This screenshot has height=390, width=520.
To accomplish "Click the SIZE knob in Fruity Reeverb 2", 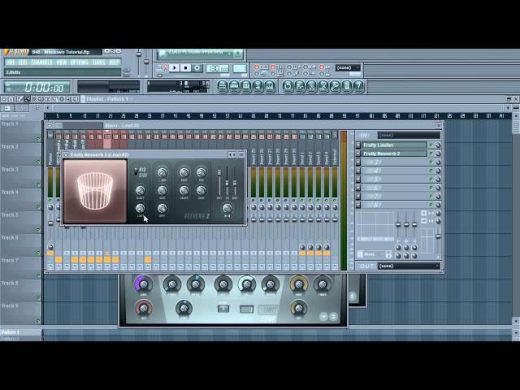I will click(162, 191).
